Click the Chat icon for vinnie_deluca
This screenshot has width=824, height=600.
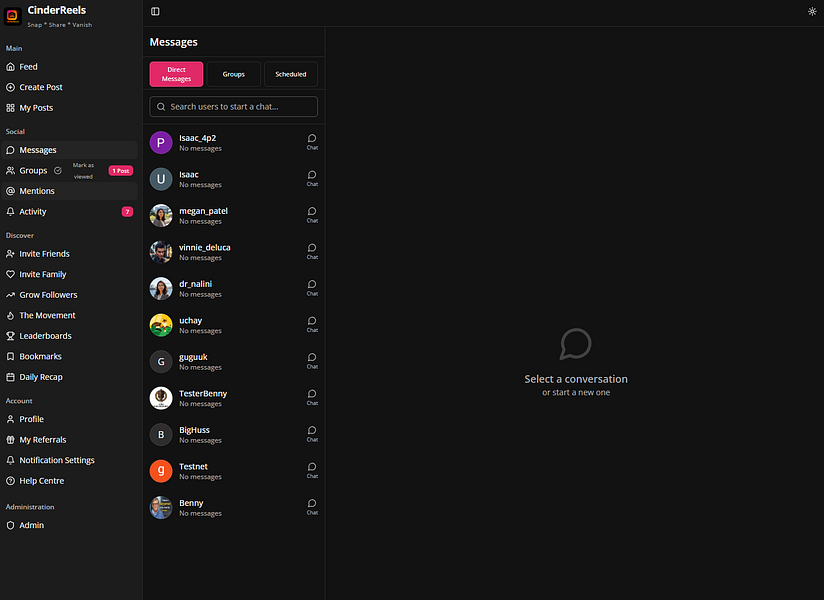click(312, 251)
